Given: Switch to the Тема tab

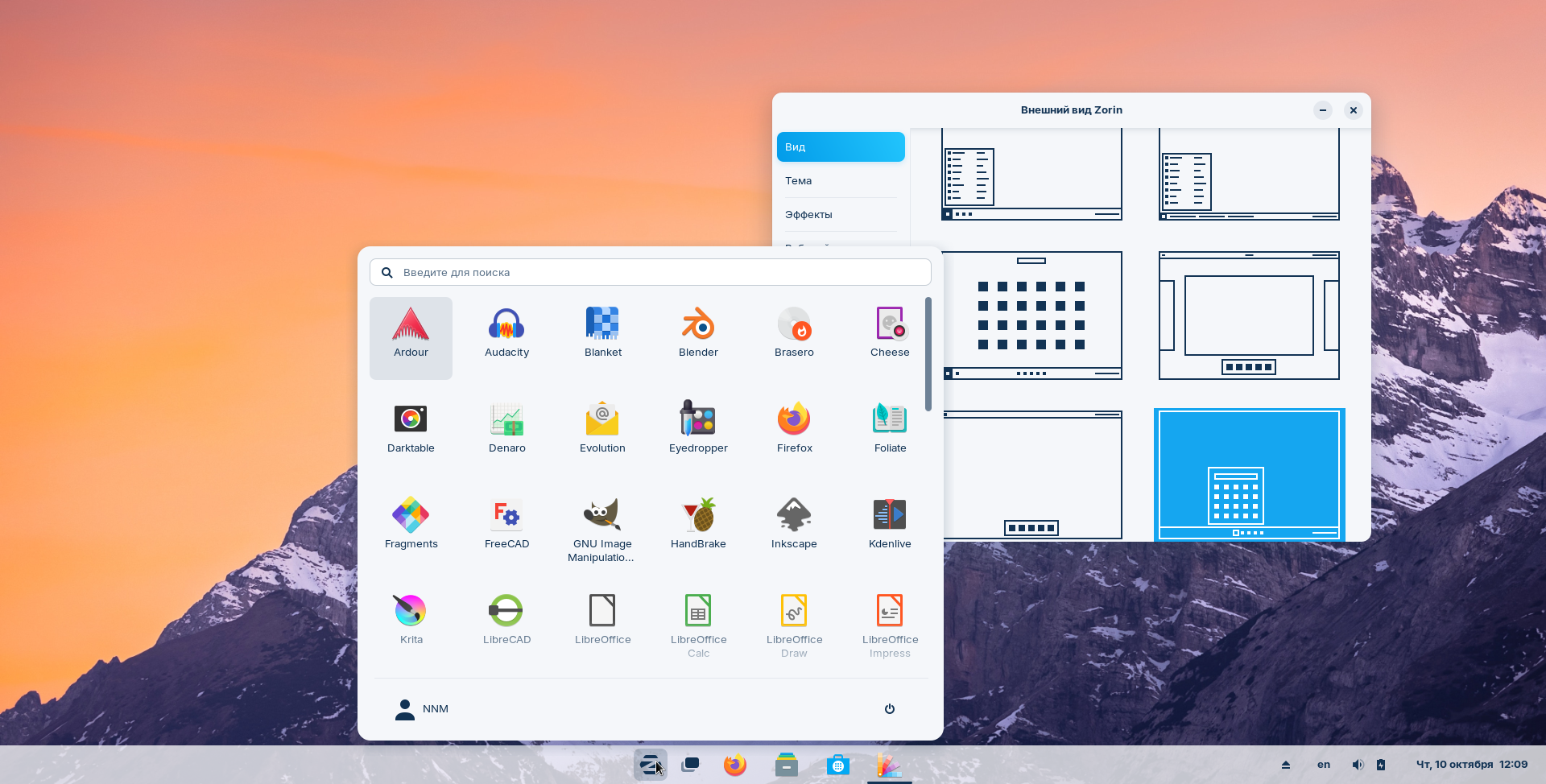Looking at the screenshot, I should tap(841, 181).
